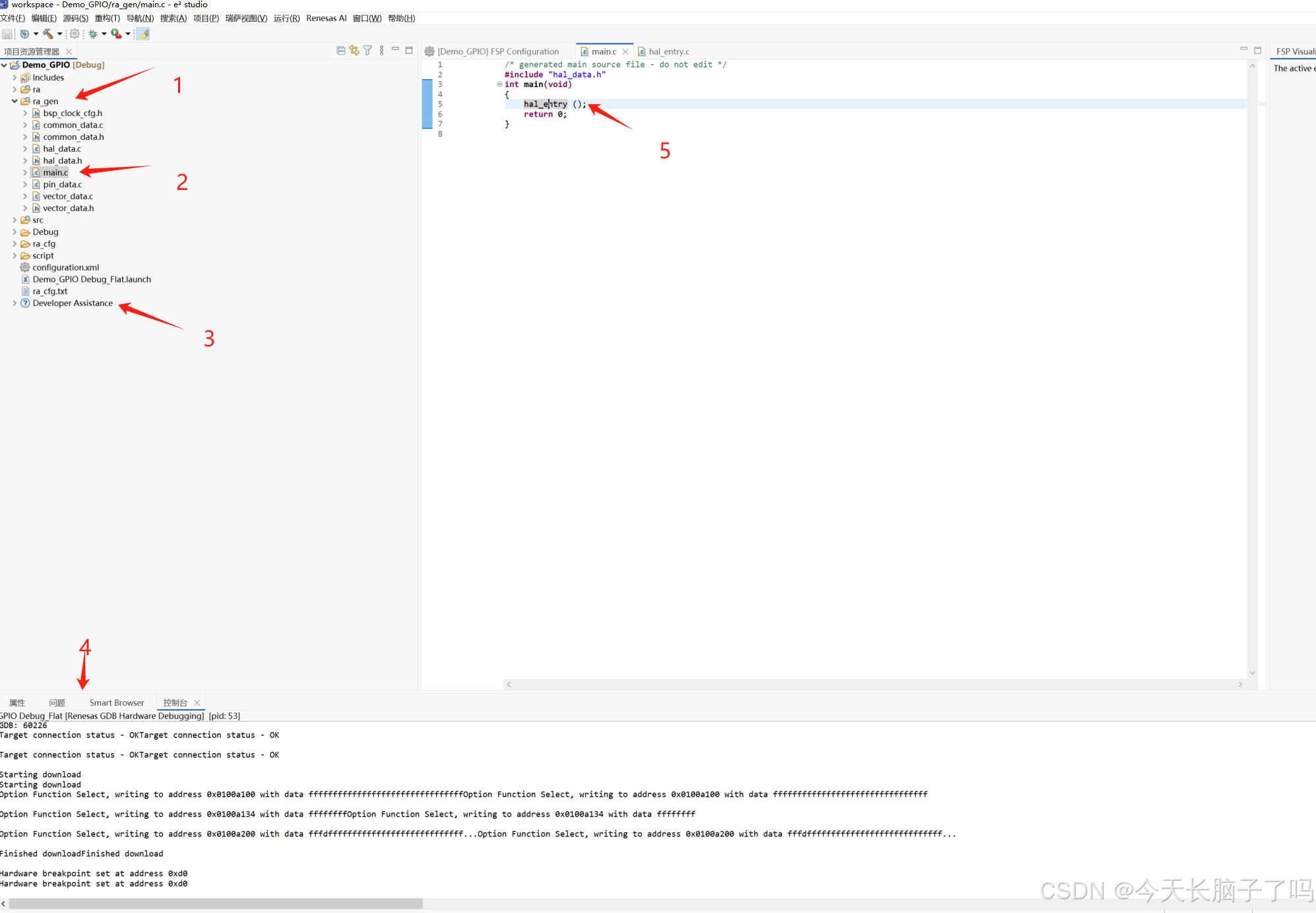
Task: Click the Run launch icon
Action: tap(116, 34)
